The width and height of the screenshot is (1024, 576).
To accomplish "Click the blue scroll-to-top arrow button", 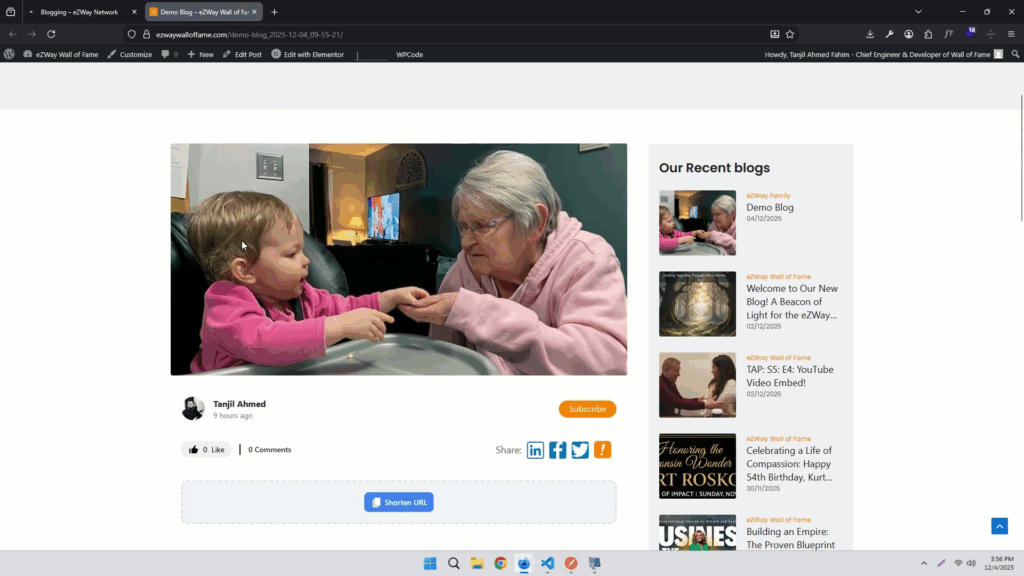I will [x=999, y=526].
